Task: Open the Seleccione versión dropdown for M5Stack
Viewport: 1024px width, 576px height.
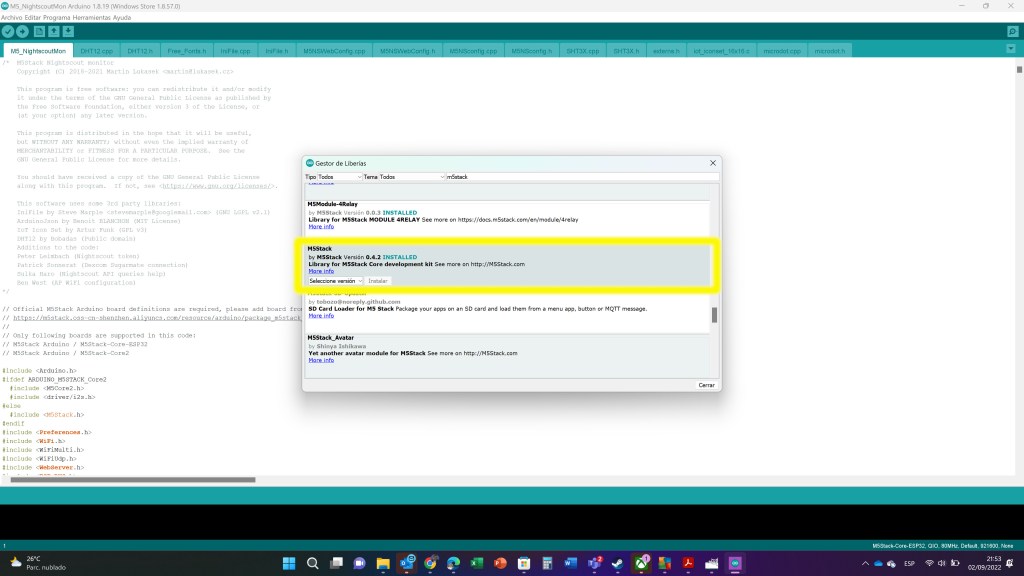Action: point(335,281)
